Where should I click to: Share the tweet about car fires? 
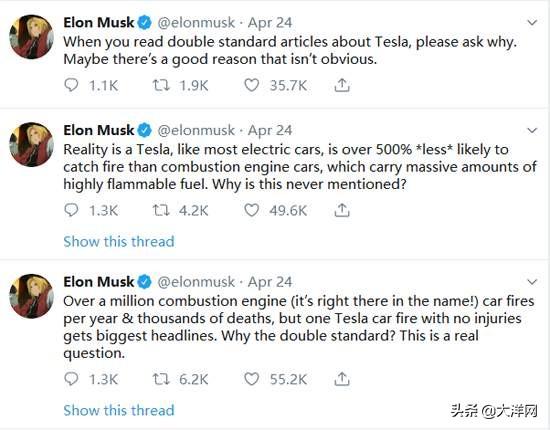[342, 379]
